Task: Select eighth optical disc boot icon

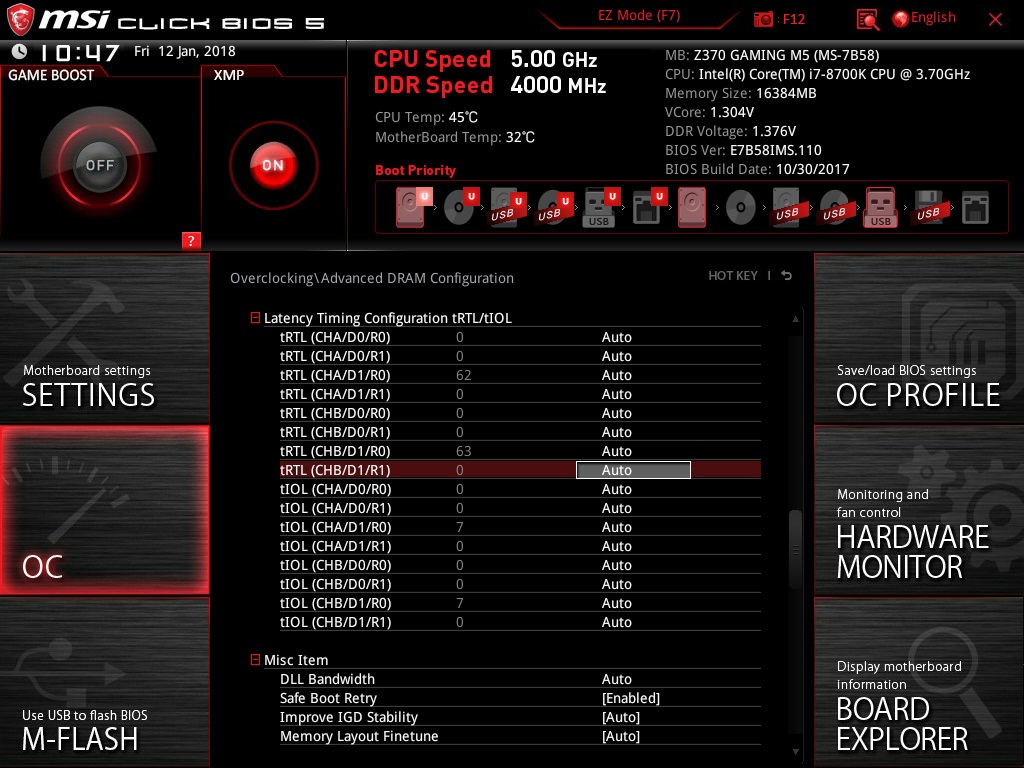Action: point(741,208)
